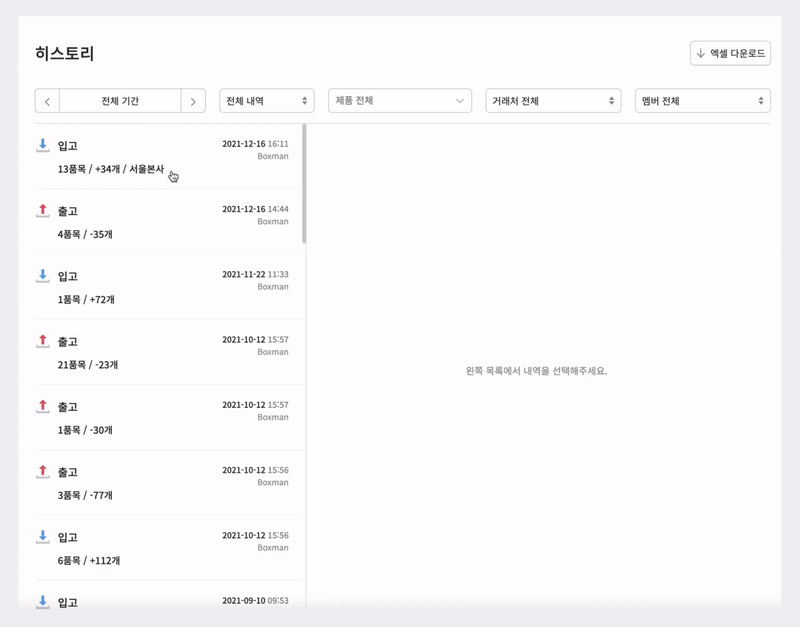Open the 전체 기간 date range selector

[x=120, y=101]
